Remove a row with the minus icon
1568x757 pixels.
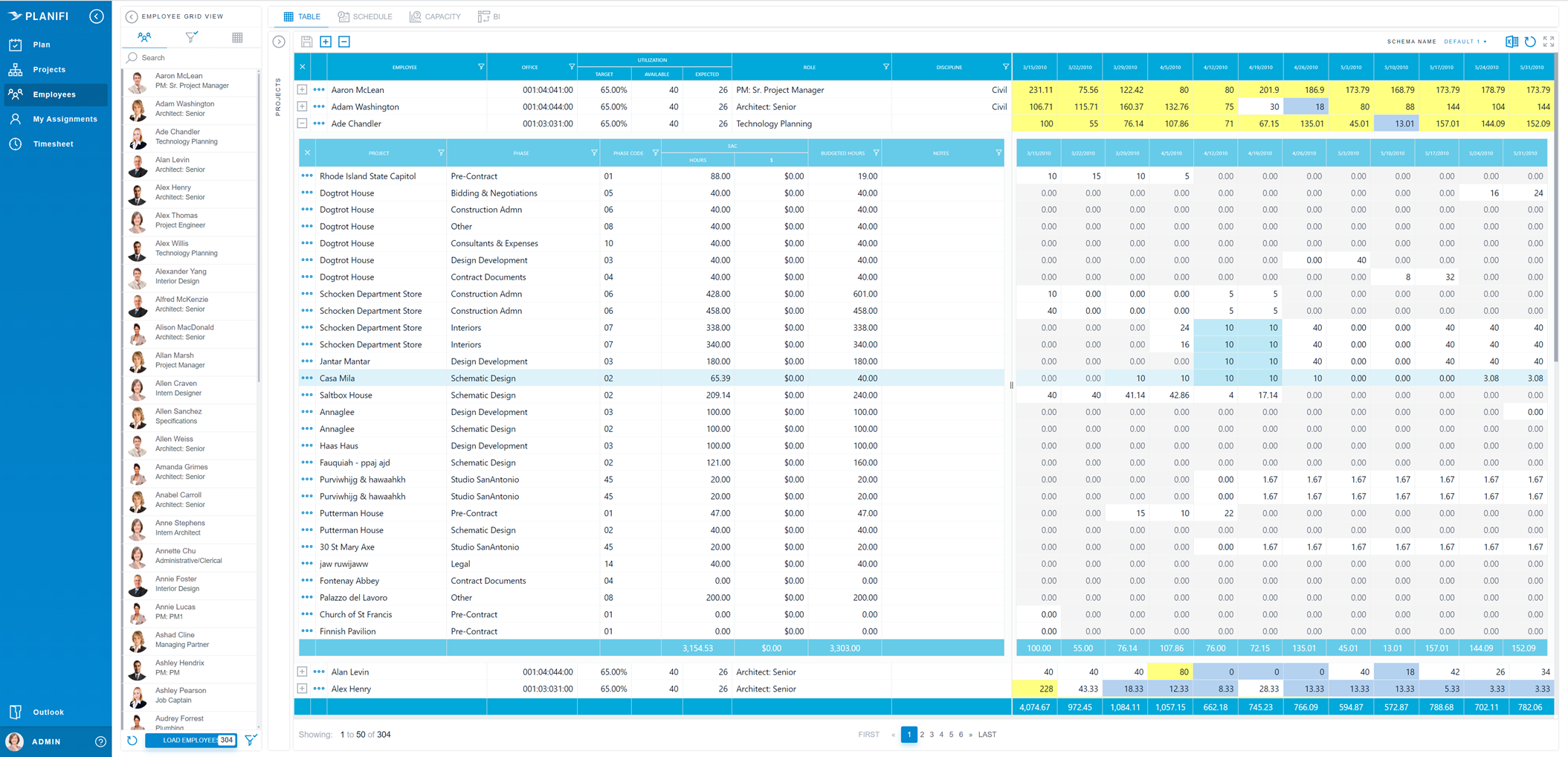(x=343, y=42)
